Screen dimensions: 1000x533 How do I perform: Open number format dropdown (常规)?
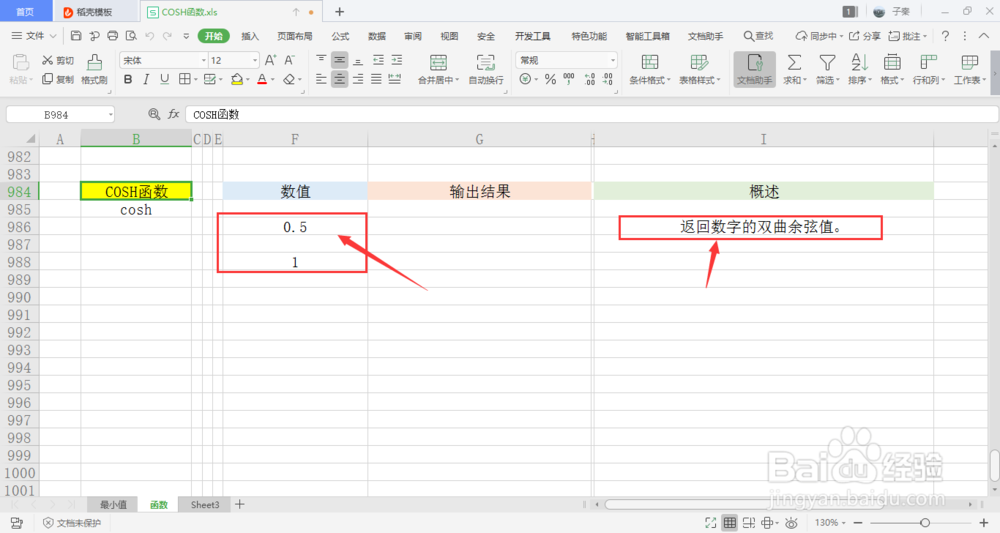612,60
